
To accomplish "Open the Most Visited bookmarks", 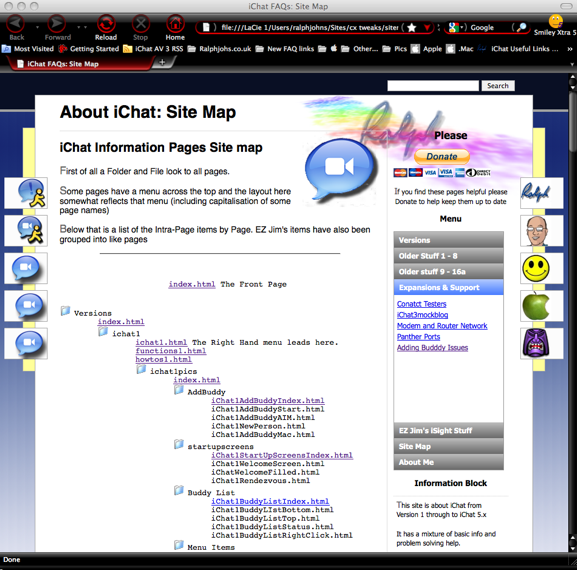I will tap(28, 49).
